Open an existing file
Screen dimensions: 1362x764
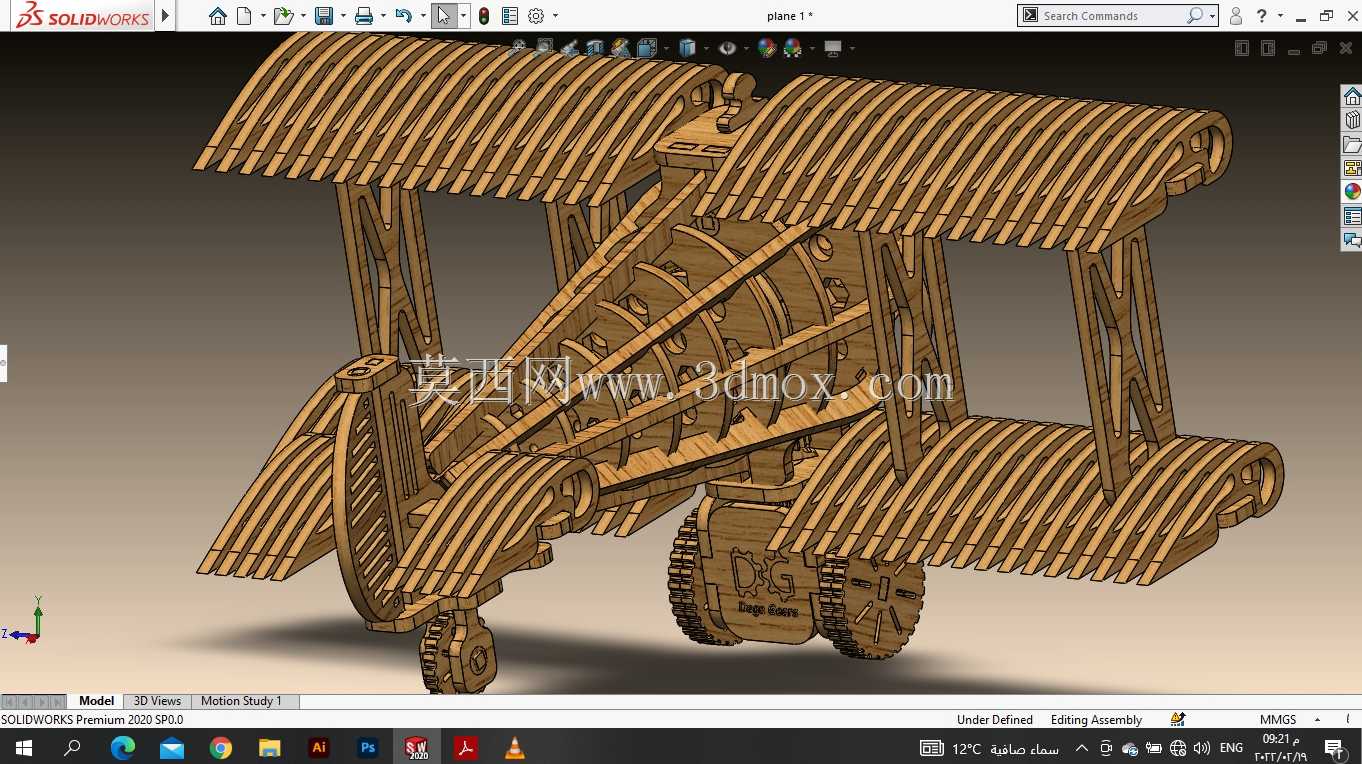point(284,16)
